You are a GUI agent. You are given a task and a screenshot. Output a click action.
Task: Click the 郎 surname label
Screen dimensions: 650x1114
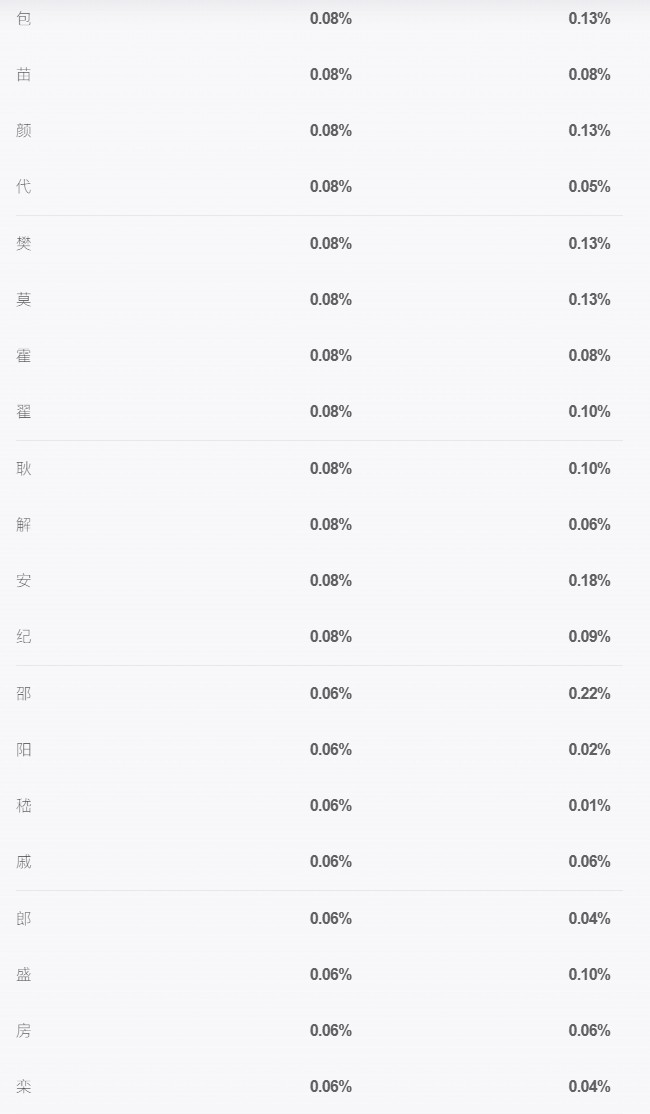[x=23, y=919]
